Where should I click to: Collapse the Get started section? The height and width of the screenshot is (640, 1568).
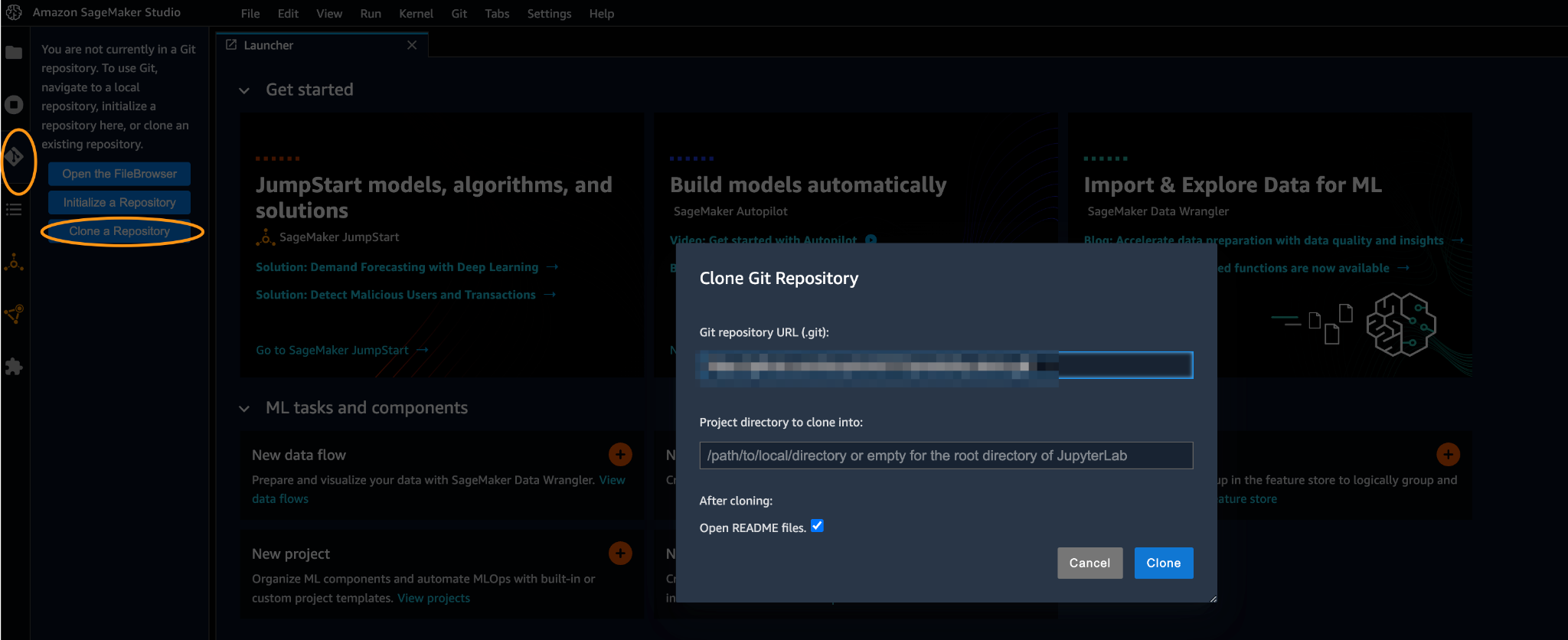coord(244,90)
